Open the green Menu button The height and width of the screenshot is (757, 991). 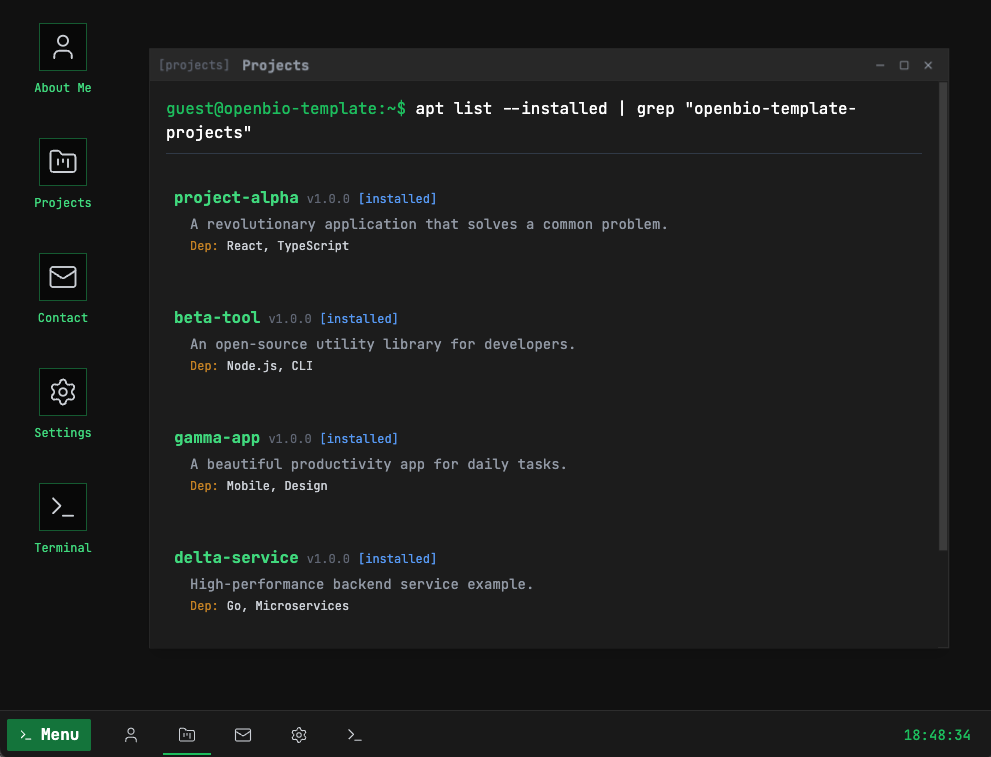click(48, 735)
